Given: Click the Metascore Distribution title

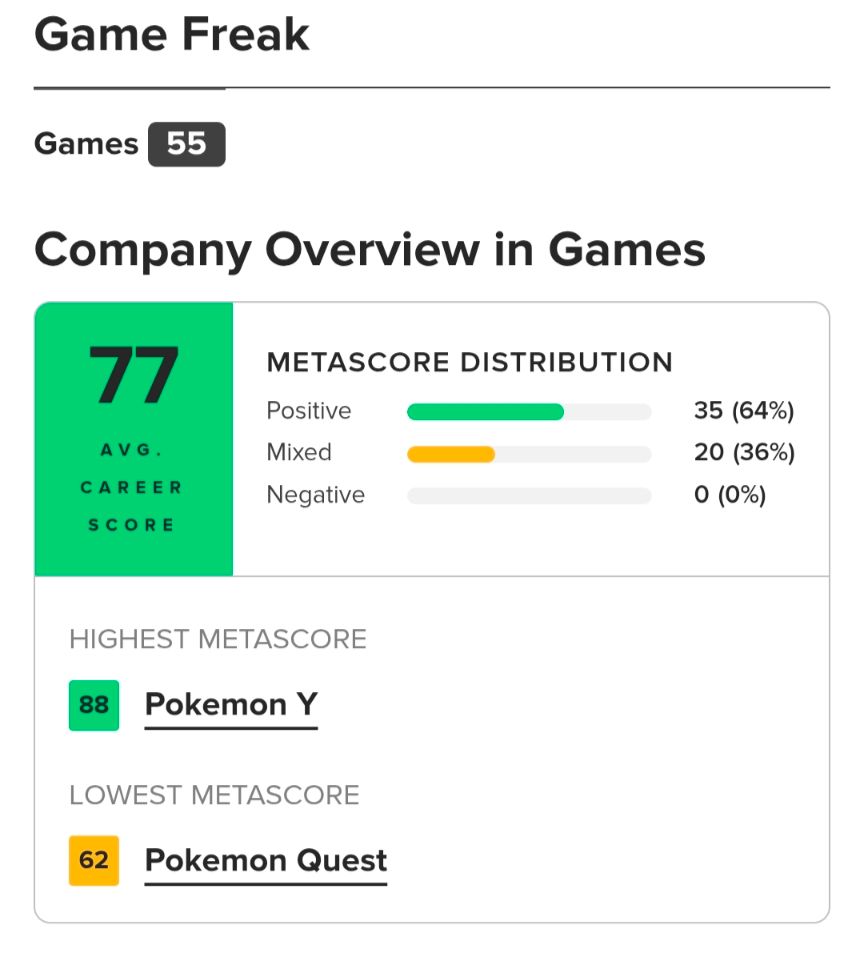Looking at the screenshot, I should [x=470, y=362].
